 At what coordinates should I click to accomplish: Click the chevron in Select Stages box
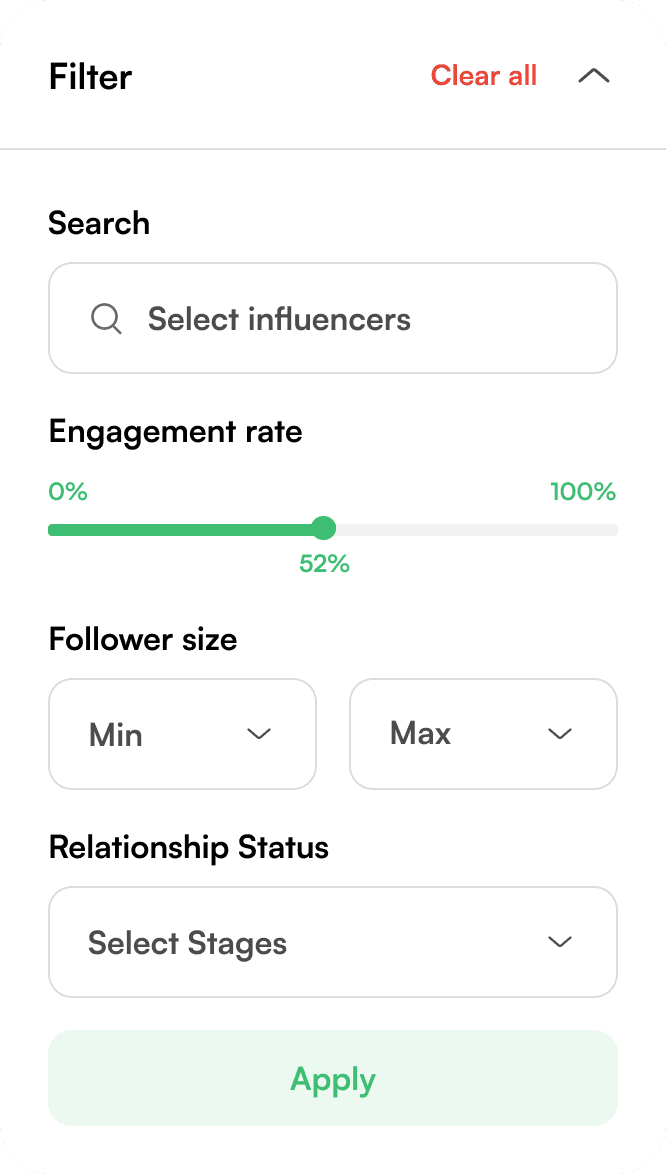pyautogui.click(x=560, y=942)
